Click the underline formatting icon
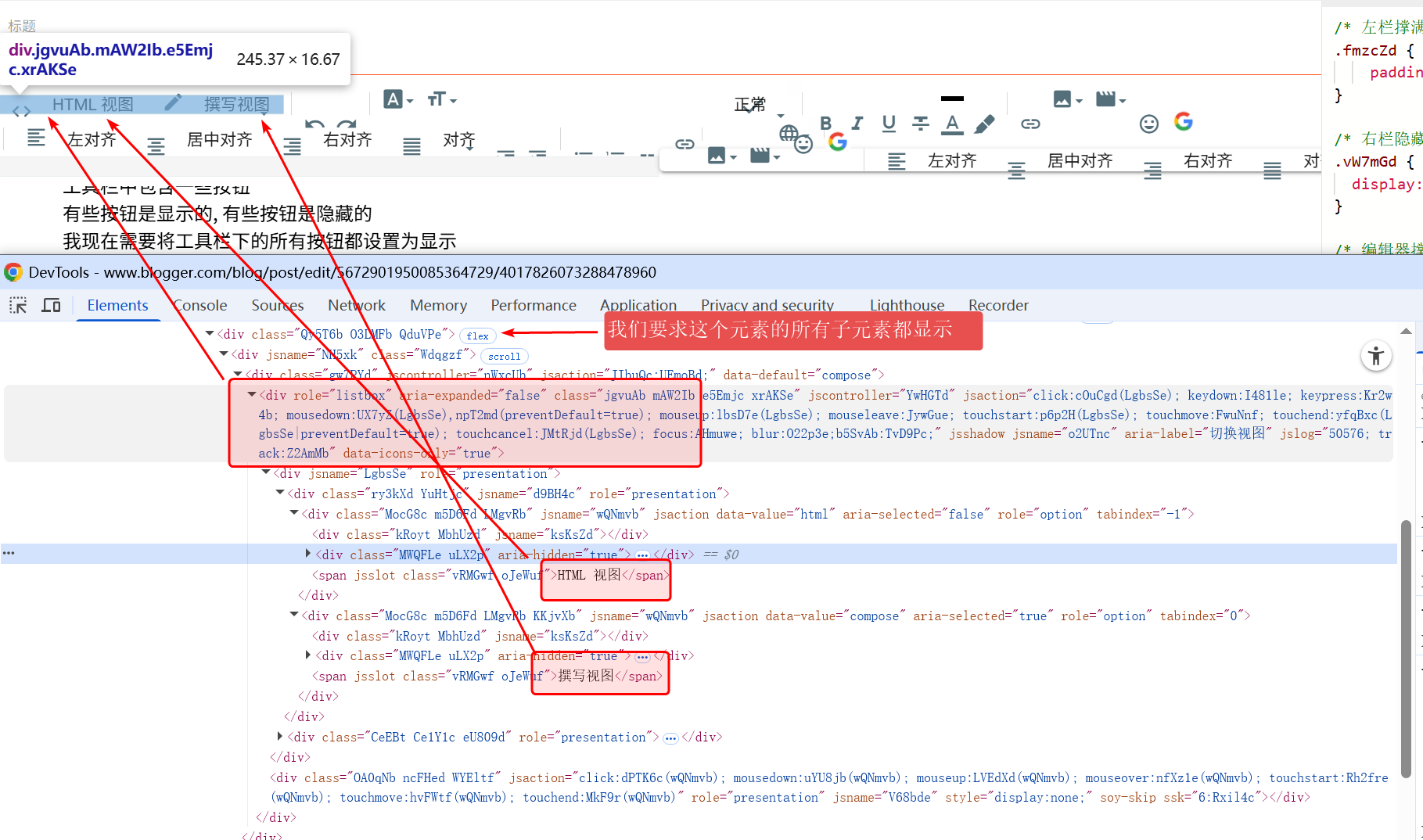Image resolution: width=1423 pixels, height=840 pixels. tap(889, 123)
